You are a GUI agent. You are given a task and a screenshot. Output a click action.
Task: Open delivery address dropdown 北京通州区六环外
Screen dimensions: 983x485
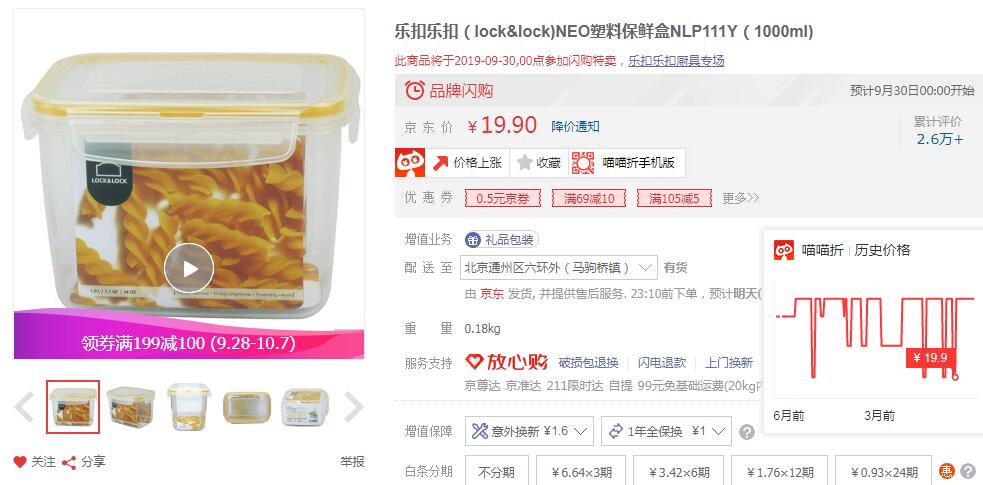coord(559,268)
